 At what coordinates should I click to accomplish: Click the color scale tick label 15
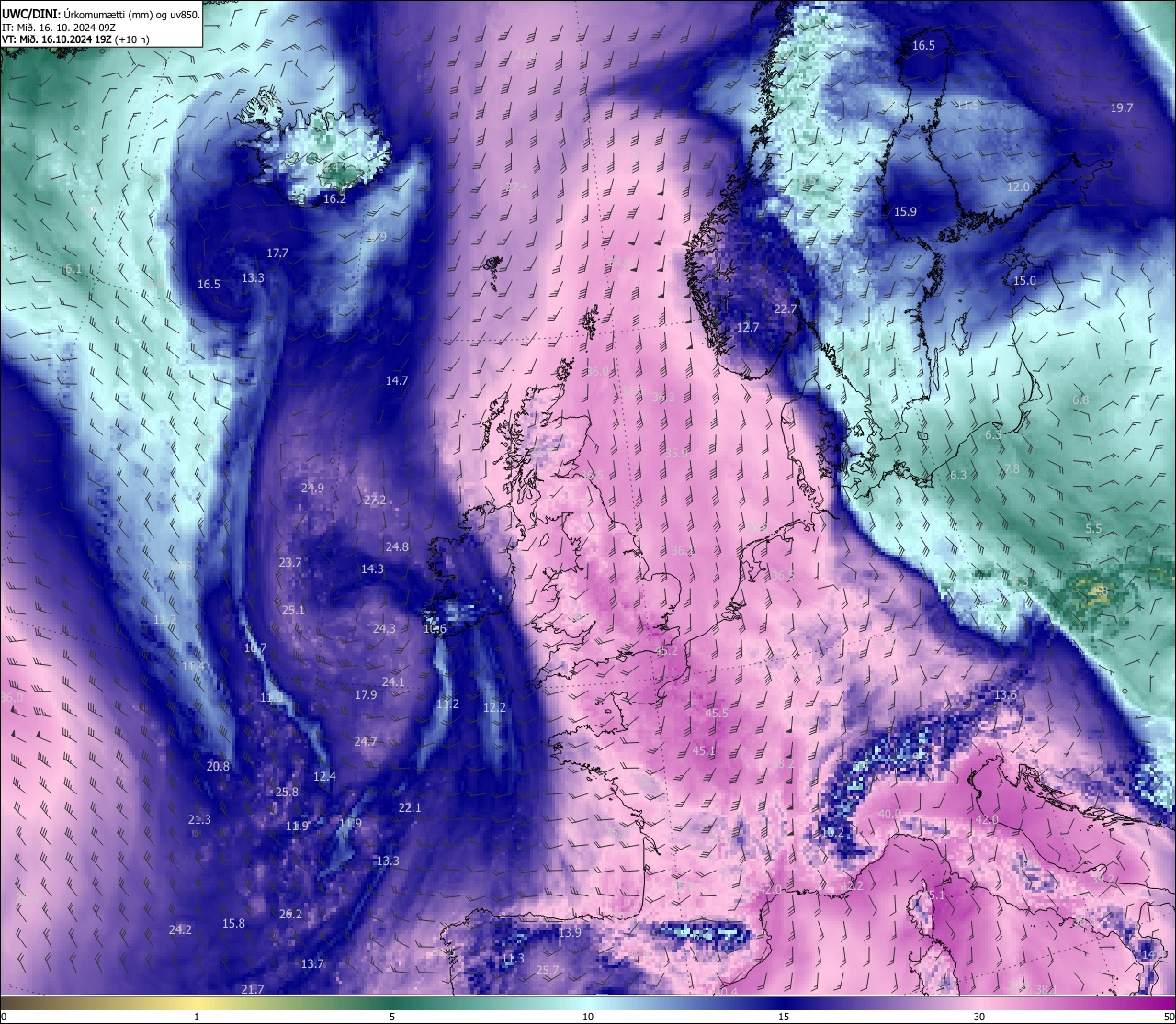tap(784, 1017)
